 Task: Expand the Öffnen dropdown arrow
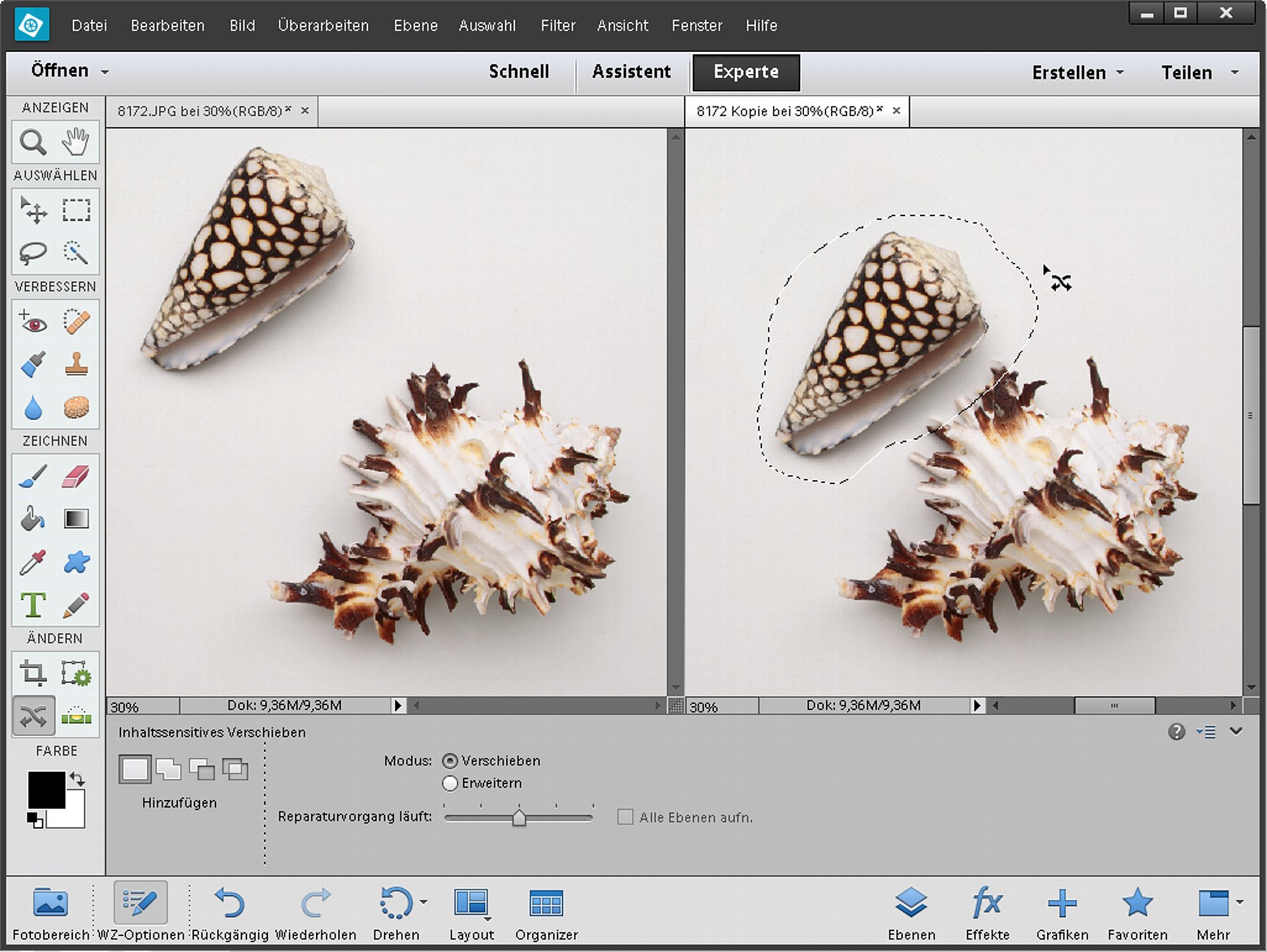105,72
